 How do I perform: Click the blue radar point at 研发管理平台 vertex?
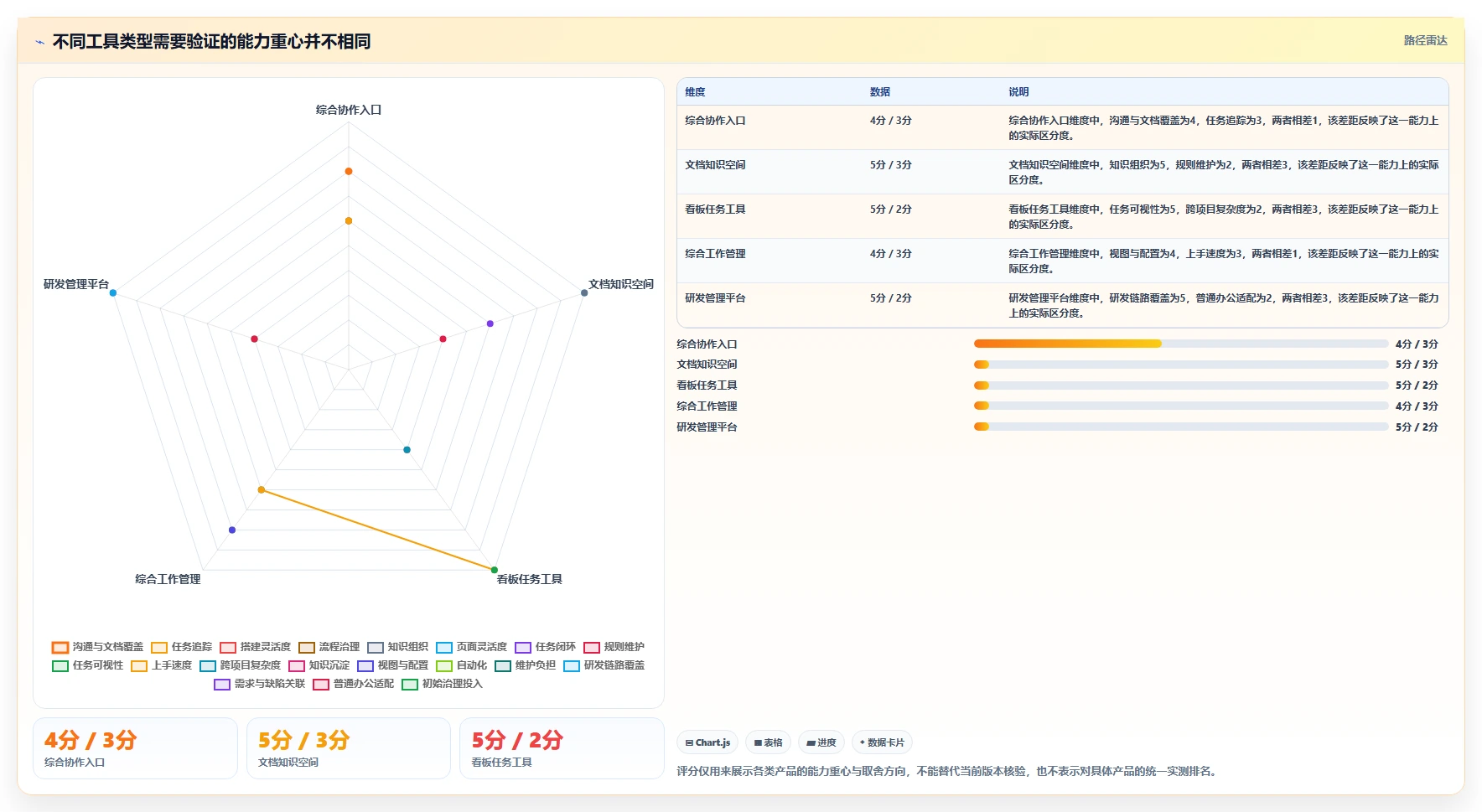click(113, 292)
